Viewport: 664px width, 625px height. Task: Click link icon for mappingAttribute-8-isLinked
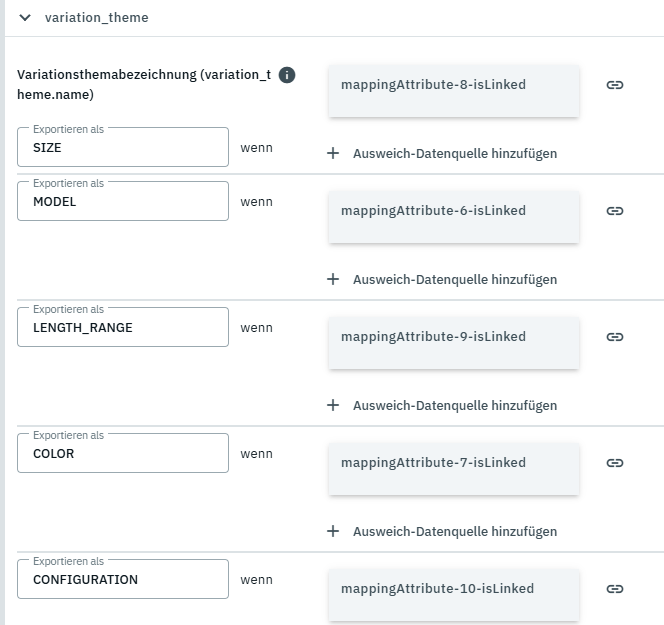coord(615,85)
